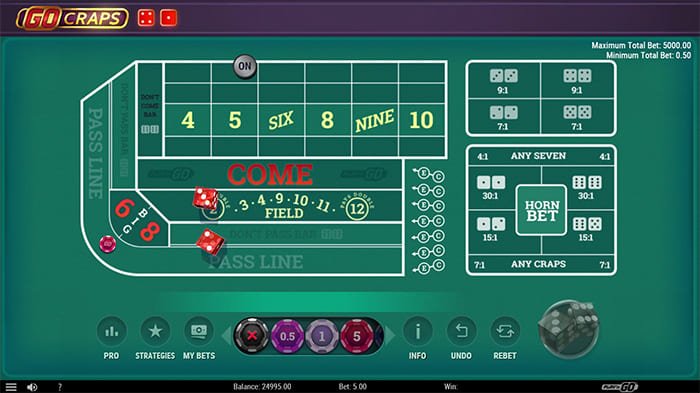Click the chip on Pass Line corner
The image size is (700, 393).
(x=108, y=244)
